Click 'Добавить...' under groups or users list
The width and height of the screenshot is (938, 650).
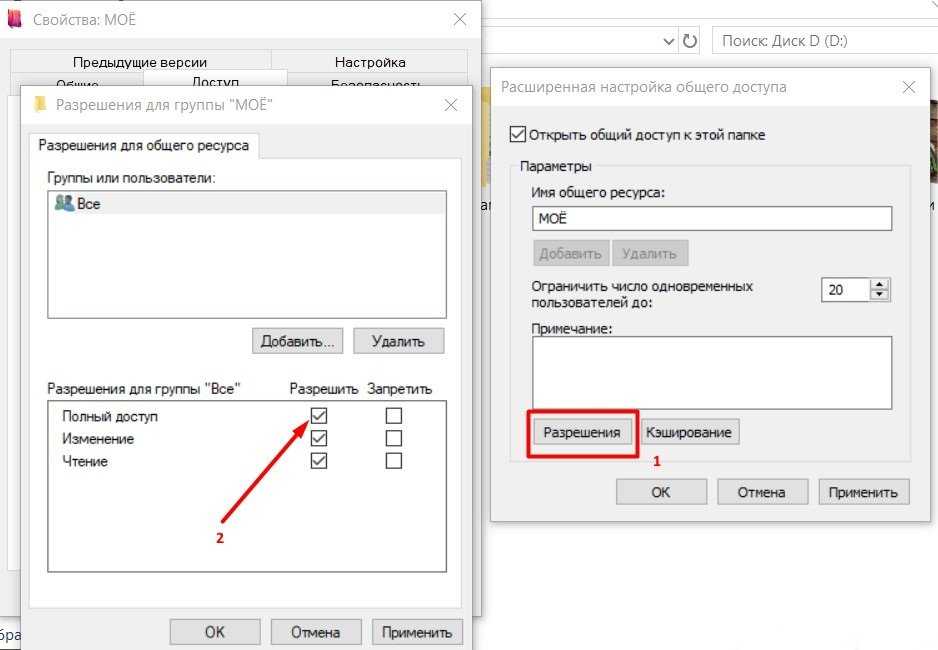[x=298, y=340]
